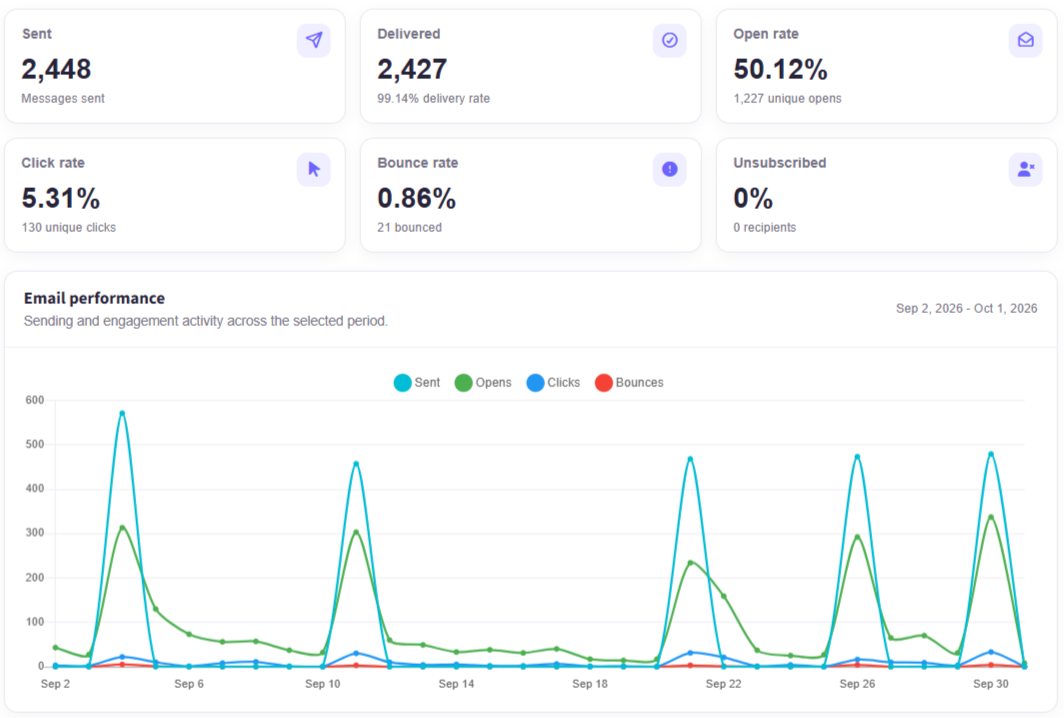Click the cursor arrow icon on Click rate card
Viewport: 1064px width, 718px height.
(x=314, y=169)
